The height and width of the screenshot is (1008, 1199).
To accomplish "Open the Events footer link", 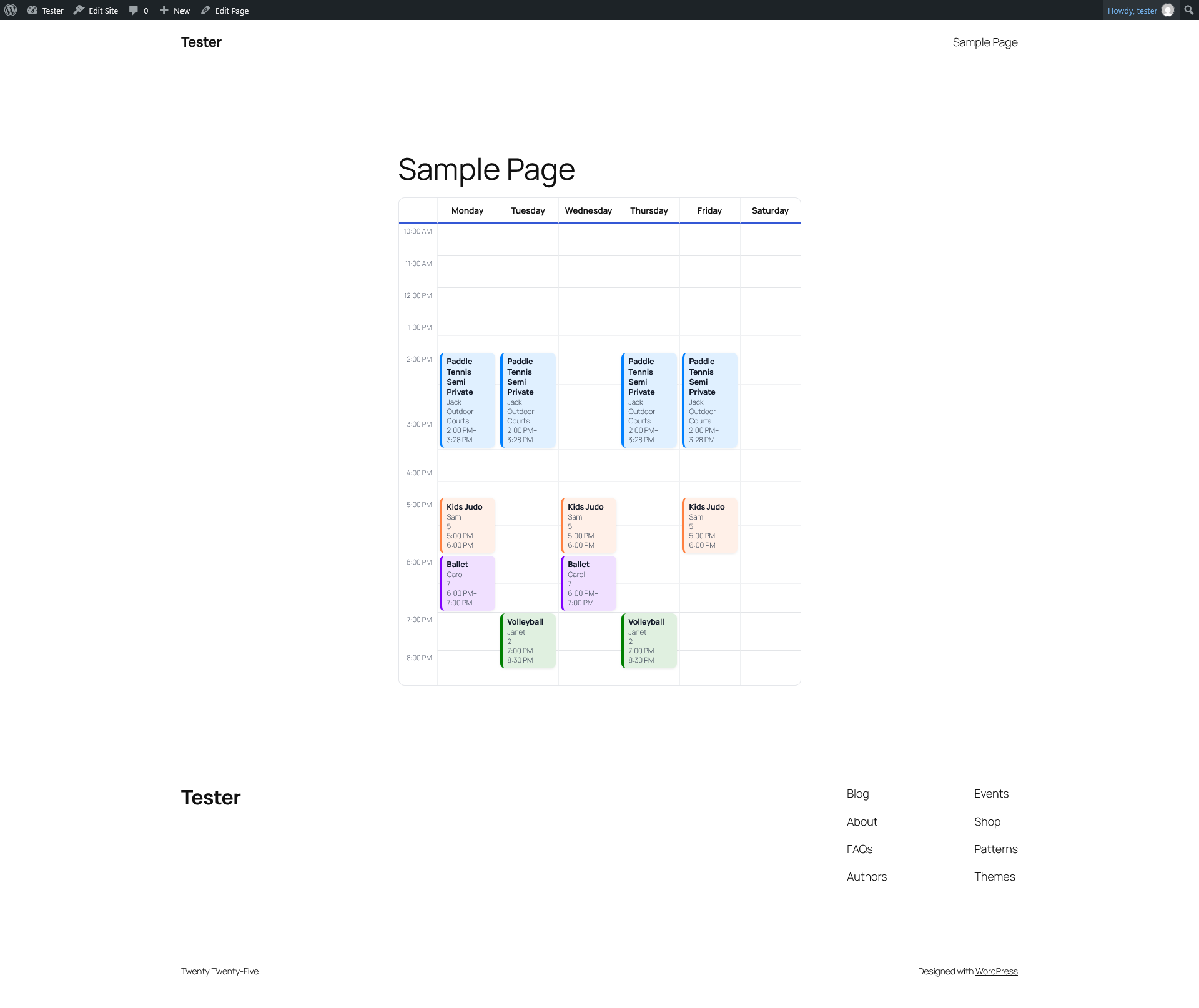I will (x=991, y=794).
